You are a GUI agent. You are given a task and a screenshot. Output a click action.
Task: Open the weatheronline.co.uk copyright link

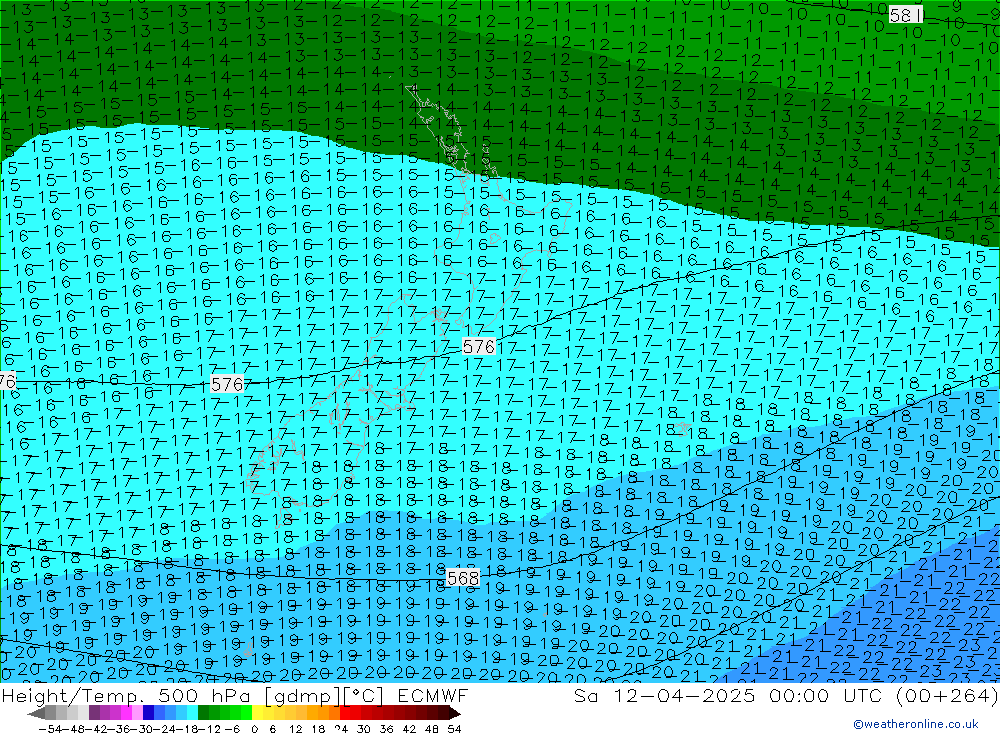point(916,723)
